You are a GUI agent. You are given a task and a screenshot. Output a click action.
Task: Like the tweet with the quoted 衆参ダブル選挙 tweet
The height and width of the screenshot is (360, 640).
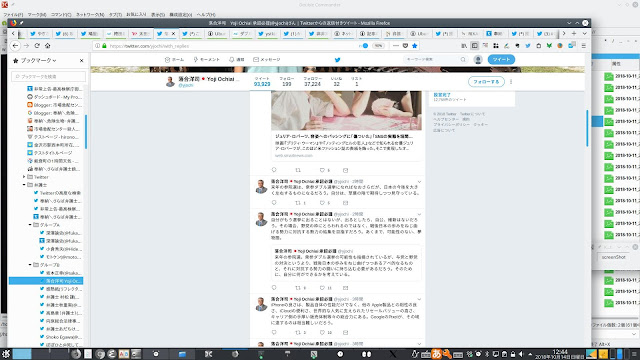322,288
